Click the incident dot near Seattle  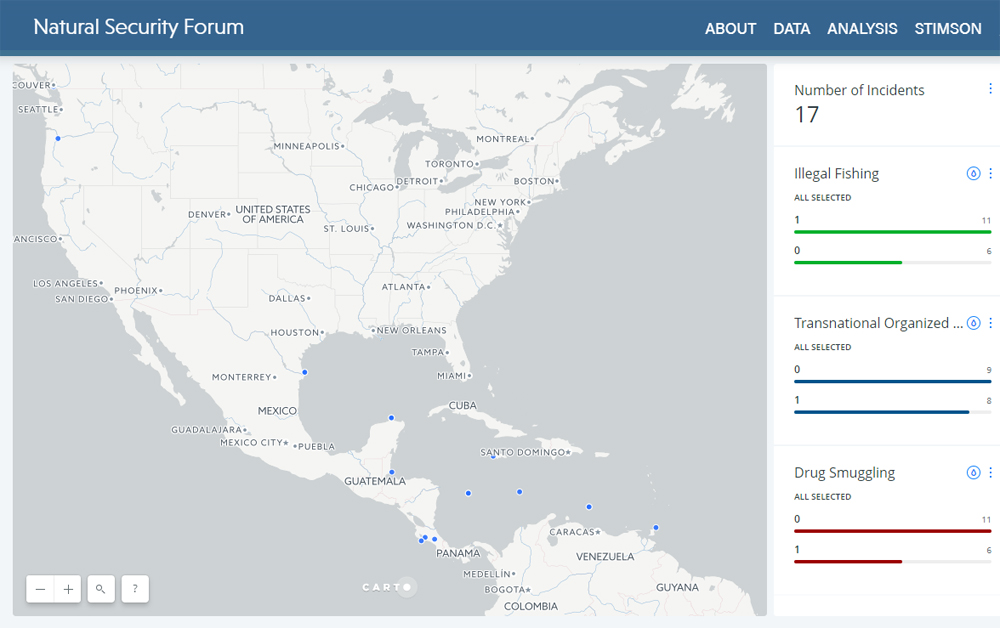click(58, 139)
